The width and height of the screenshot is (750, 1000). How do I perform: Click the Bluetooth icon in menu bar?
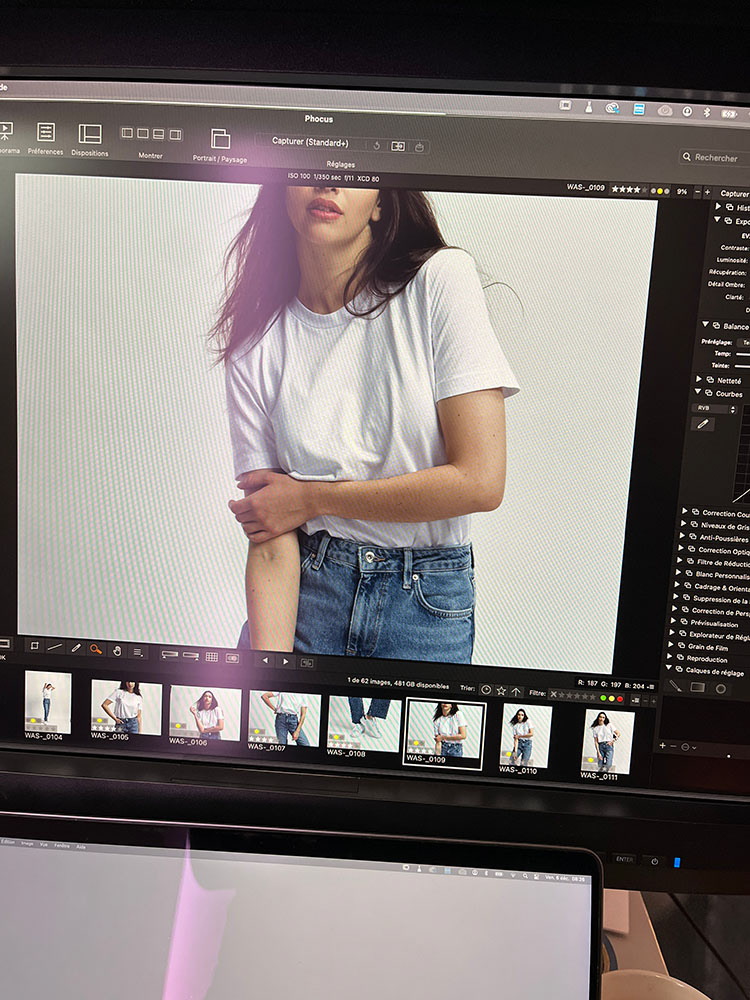click(x=707, y=112)
